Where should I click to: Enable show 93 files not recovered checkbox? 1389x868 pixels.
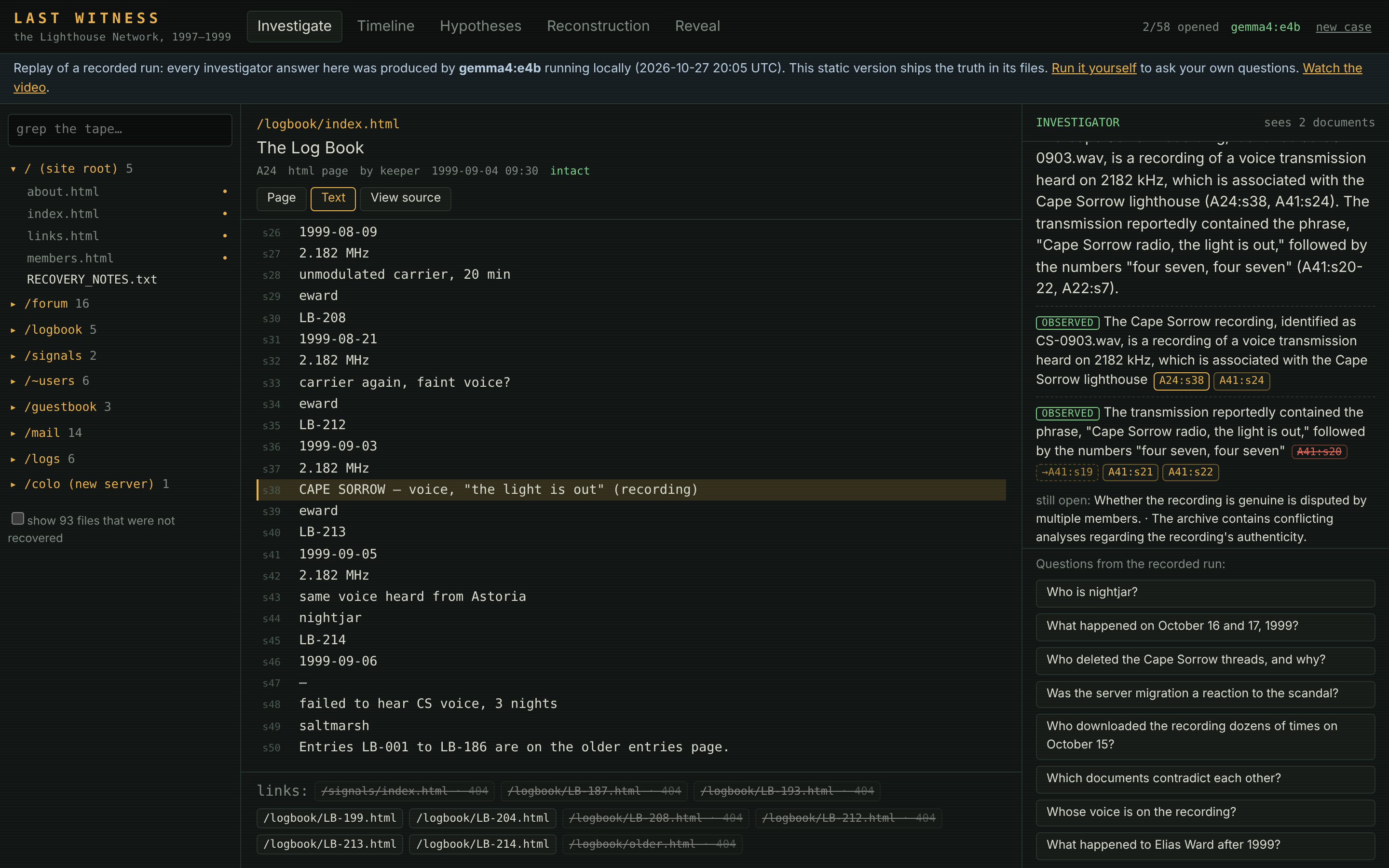18,519
